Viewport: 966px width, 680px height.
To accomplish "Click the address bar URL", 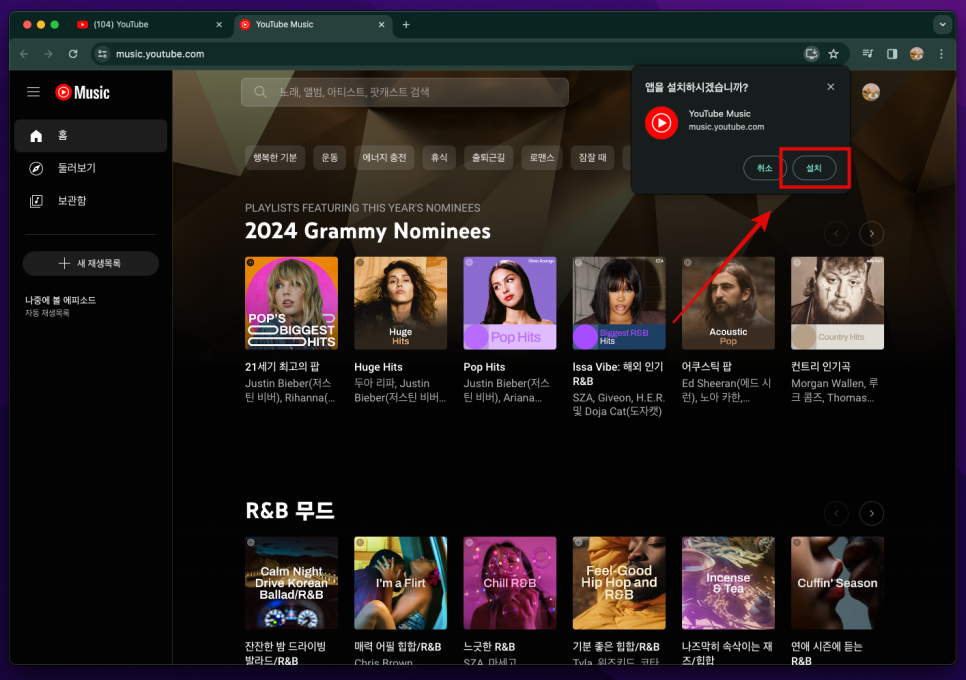I will tap(160, 54).
